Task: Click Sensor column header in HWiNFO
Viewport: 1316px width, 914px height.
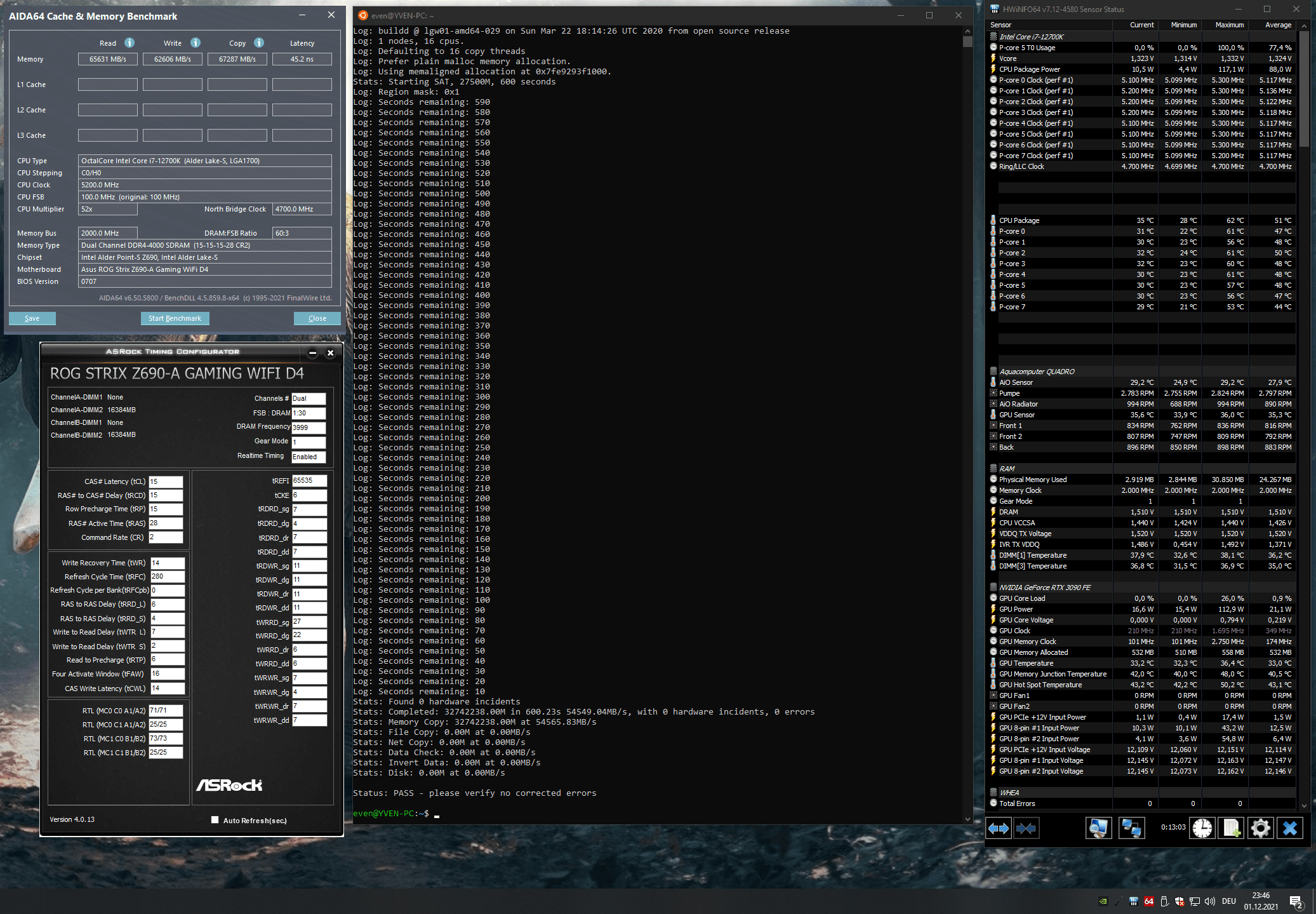Action: pyautogui.click(x=1050, y=25)
